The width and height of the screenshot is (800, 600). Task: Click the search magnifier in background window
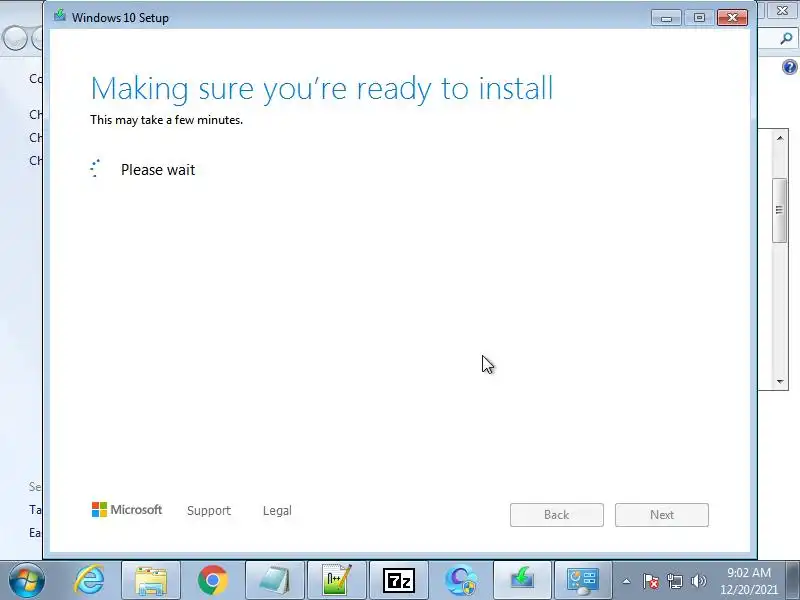(786, 38)
